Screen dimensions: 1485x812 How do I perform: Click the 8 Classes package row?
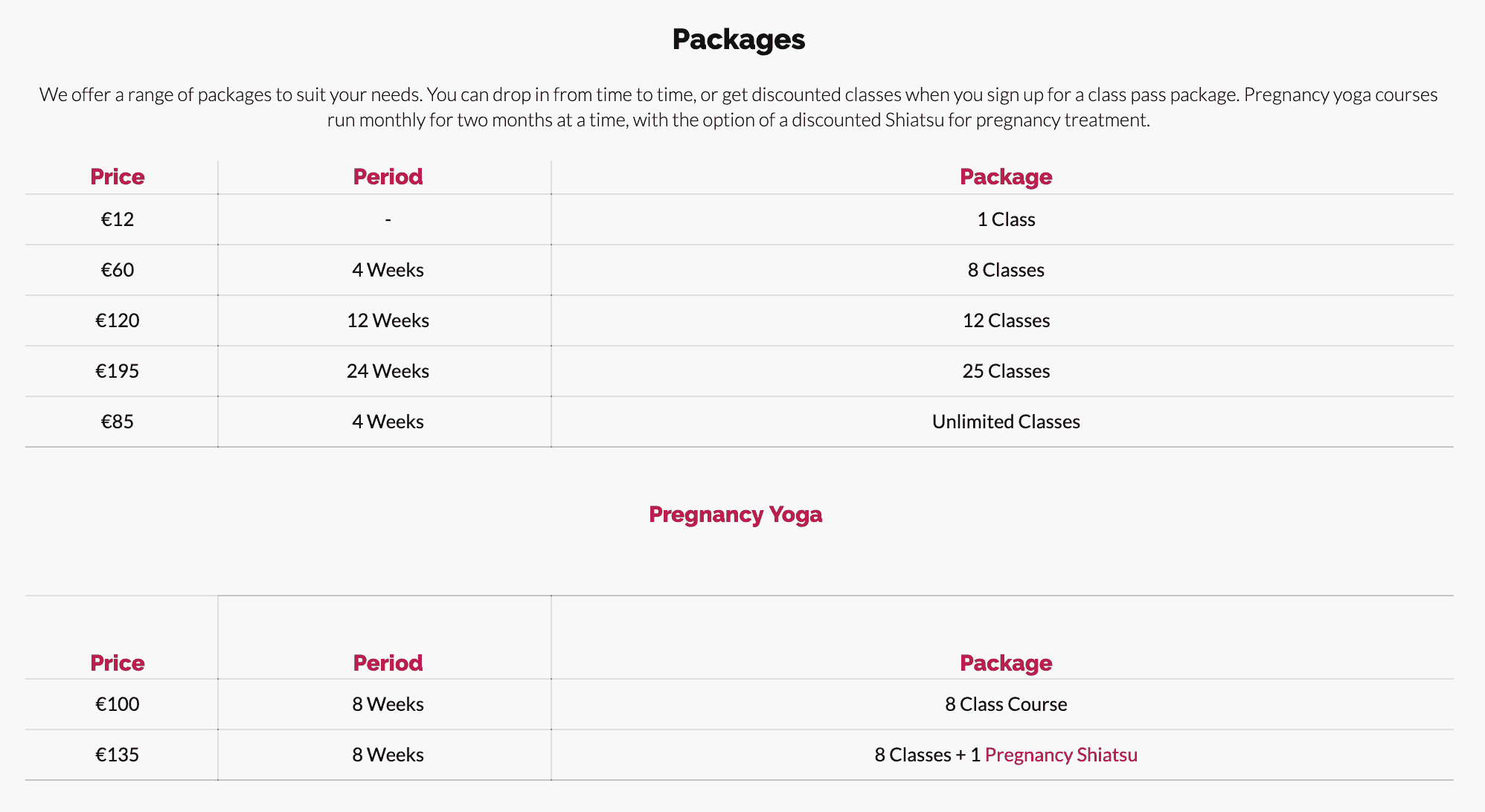point(740,270)
